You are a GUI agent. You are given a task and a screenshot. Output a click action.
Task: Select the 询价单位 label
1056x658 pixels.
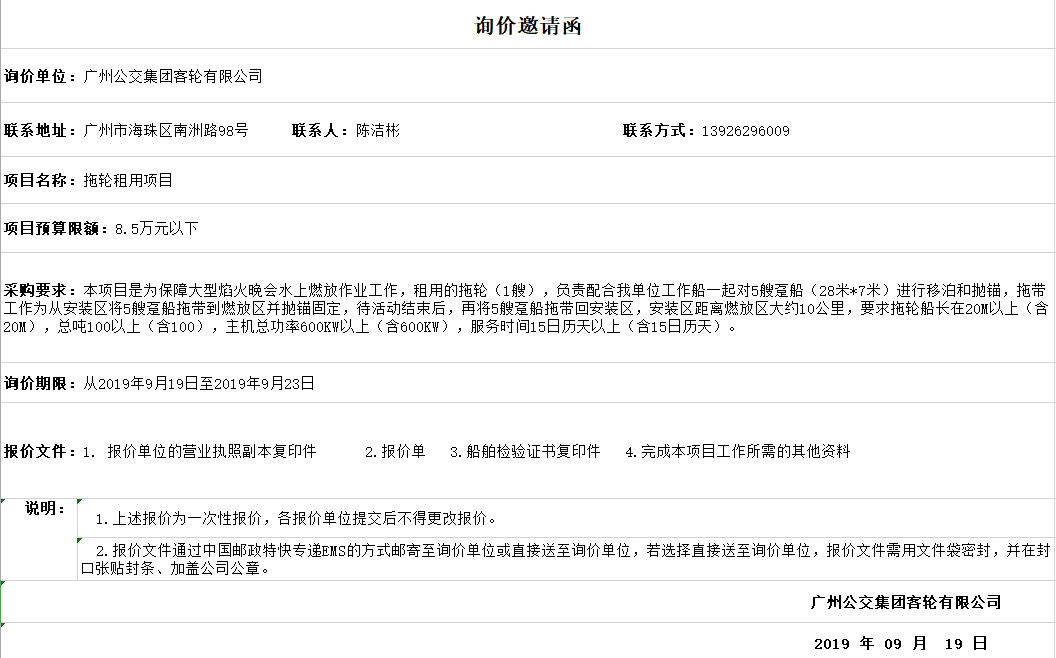[40, 76]
